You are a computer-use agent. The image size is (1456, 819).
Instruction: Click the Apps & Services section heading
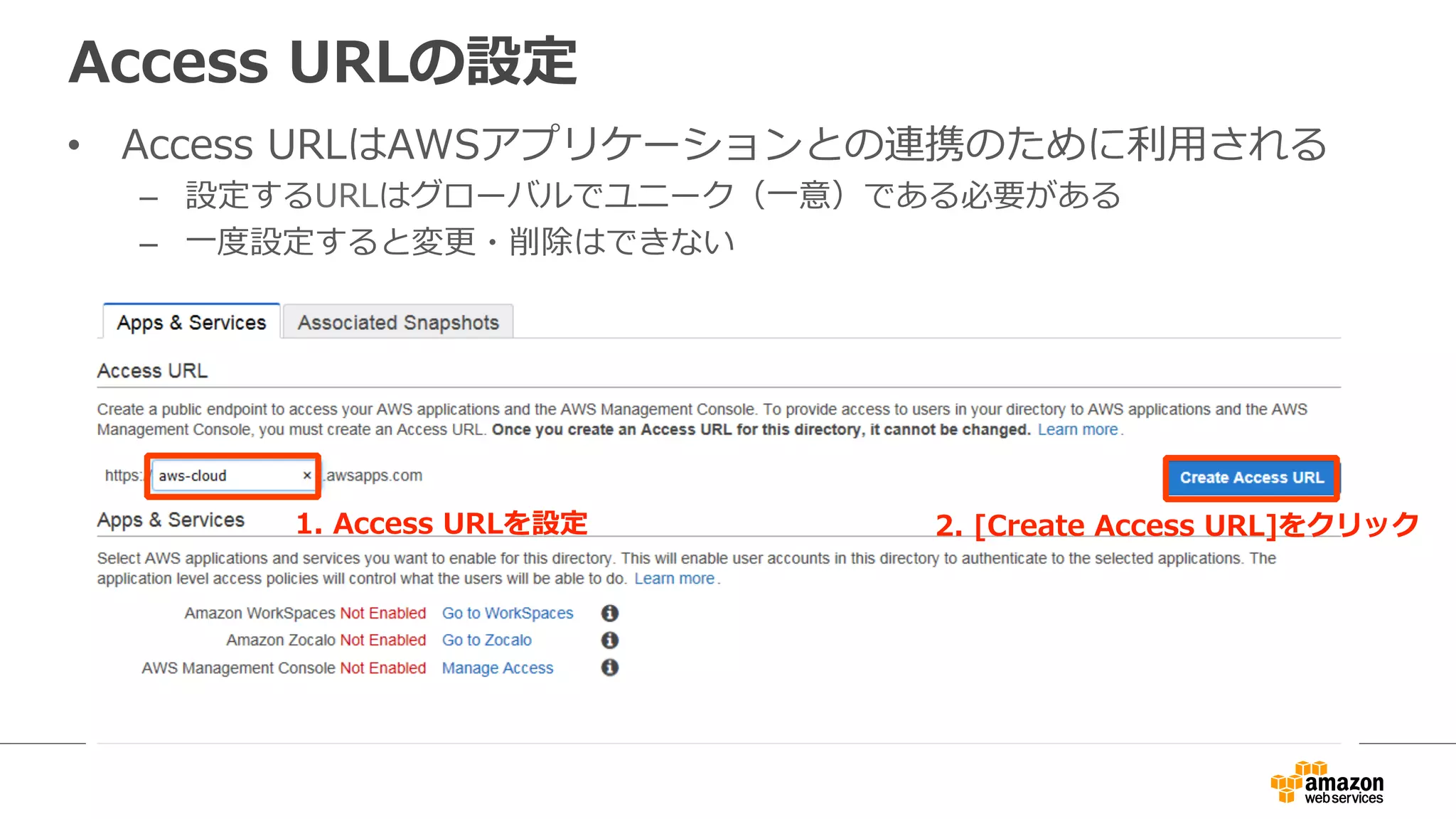pos(171,520)
